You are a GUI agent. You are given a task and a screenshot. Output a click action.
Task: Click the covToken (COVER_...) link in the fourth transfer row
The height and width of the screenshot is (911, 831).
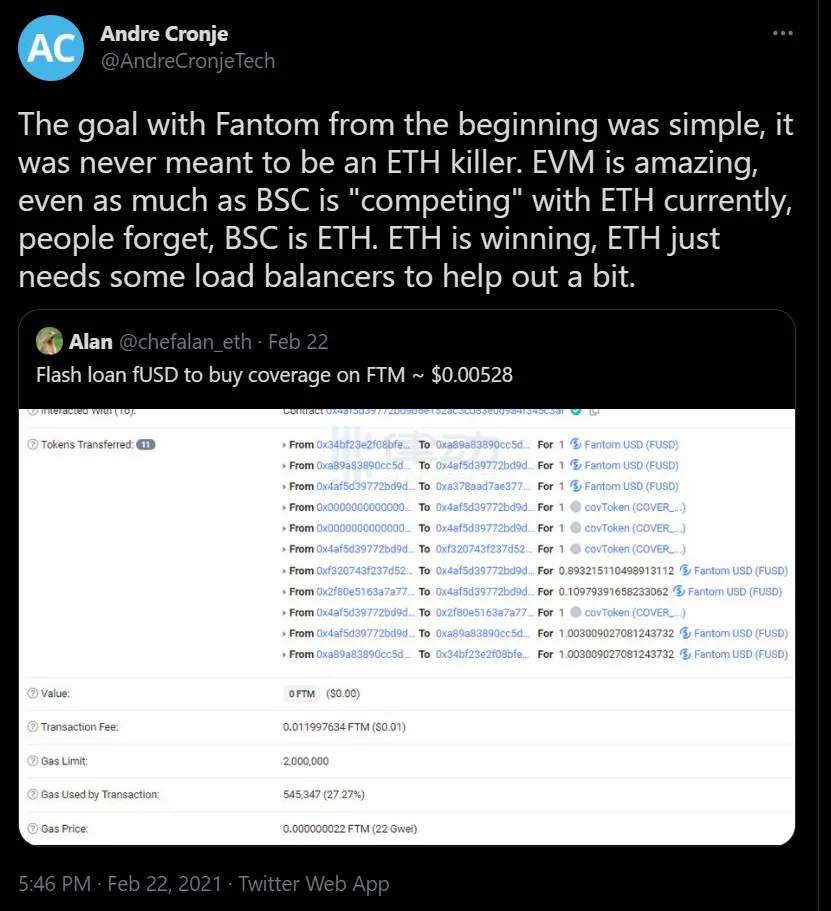coord(635,508)
